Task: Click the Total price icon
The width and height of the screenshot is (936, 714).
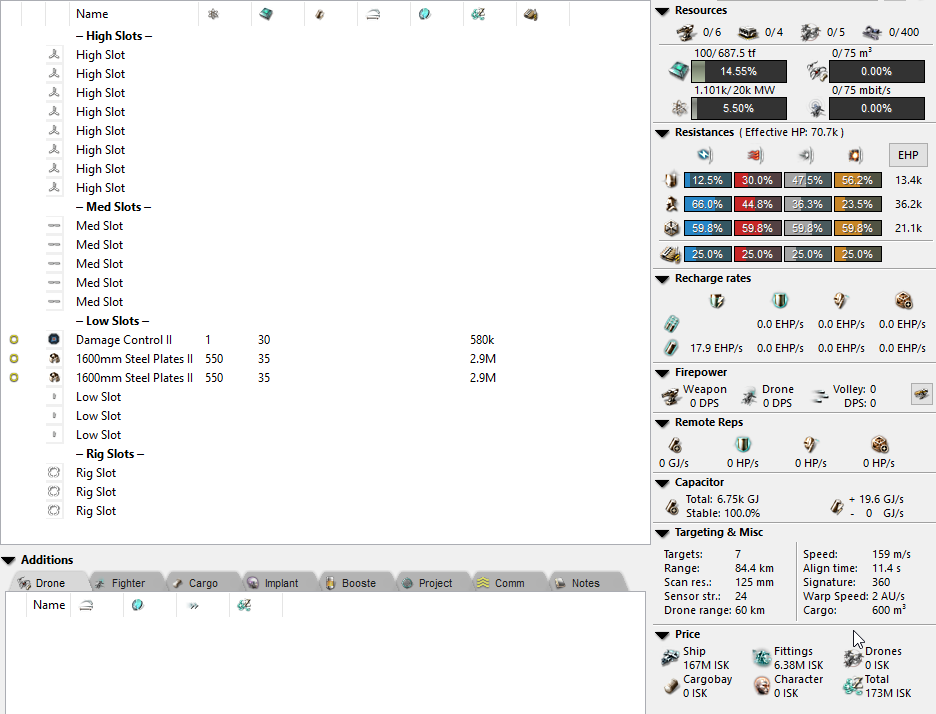Action: click(x=852, y=686)
